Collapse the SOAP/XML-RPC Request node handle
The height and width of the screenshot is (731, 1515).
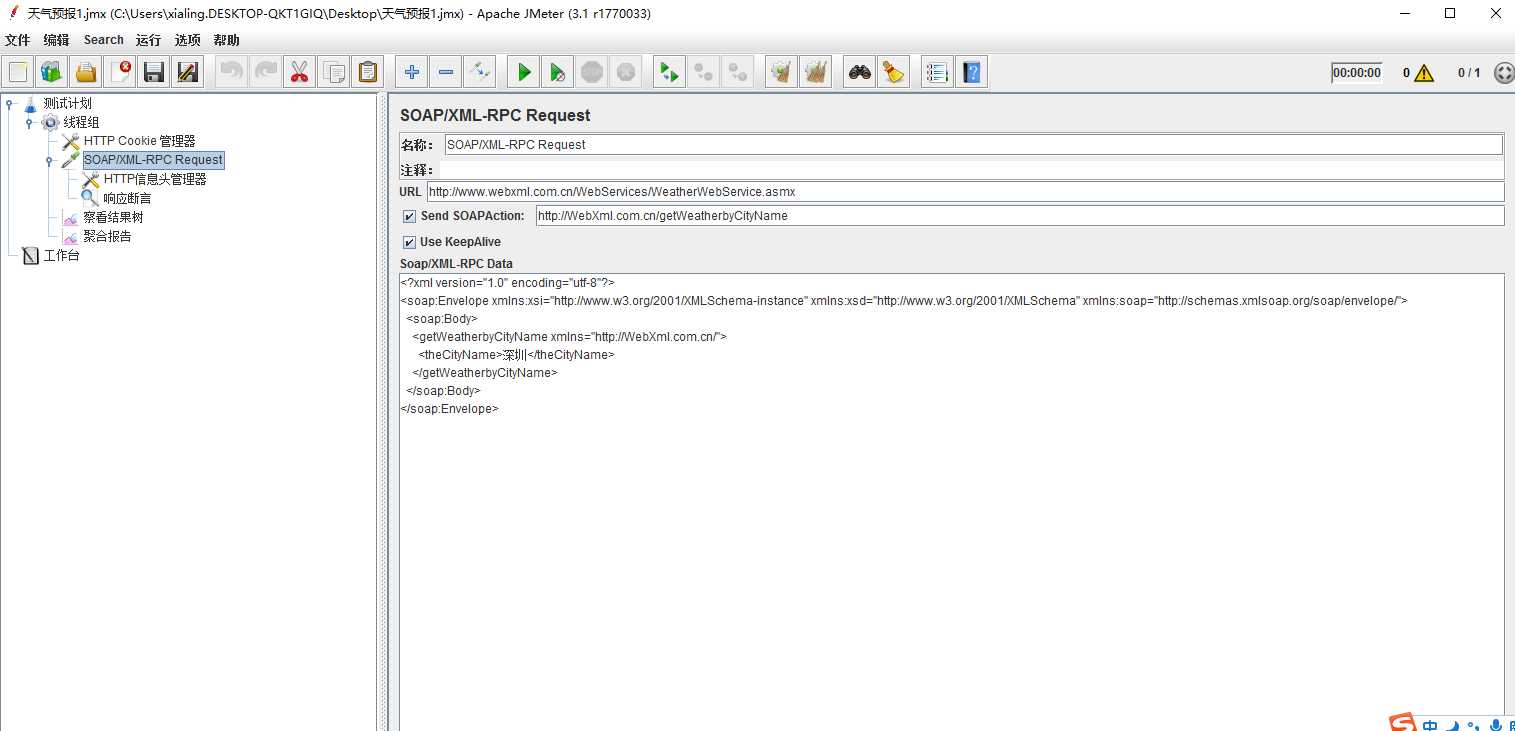point(49,160)
